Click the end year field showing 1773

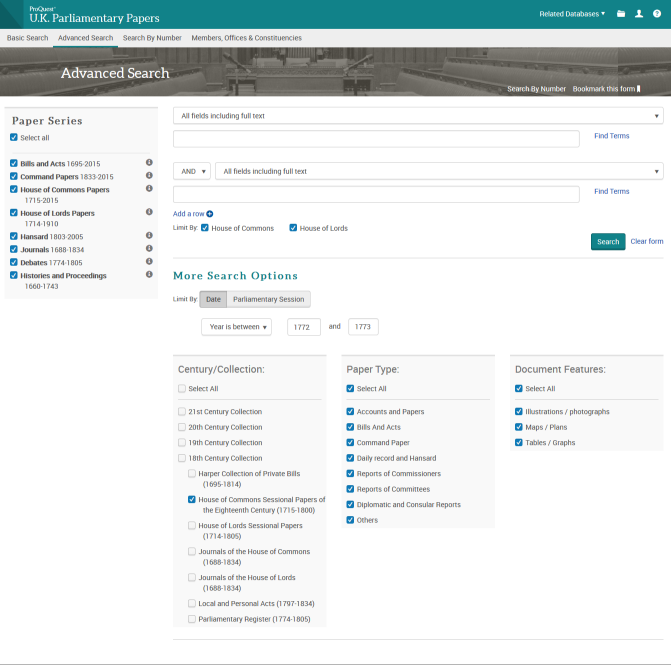pos(363,327)
